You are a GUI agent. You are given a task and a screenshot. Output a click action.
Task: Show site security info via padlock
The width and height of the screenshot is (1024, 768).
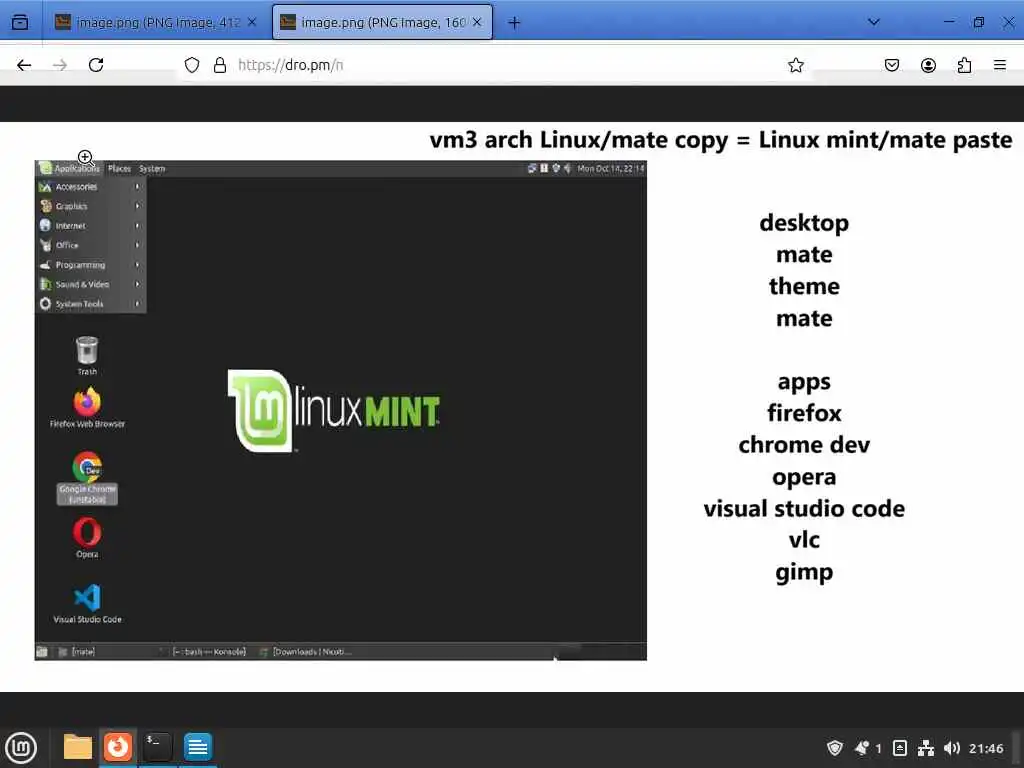[x=220, y=65]
